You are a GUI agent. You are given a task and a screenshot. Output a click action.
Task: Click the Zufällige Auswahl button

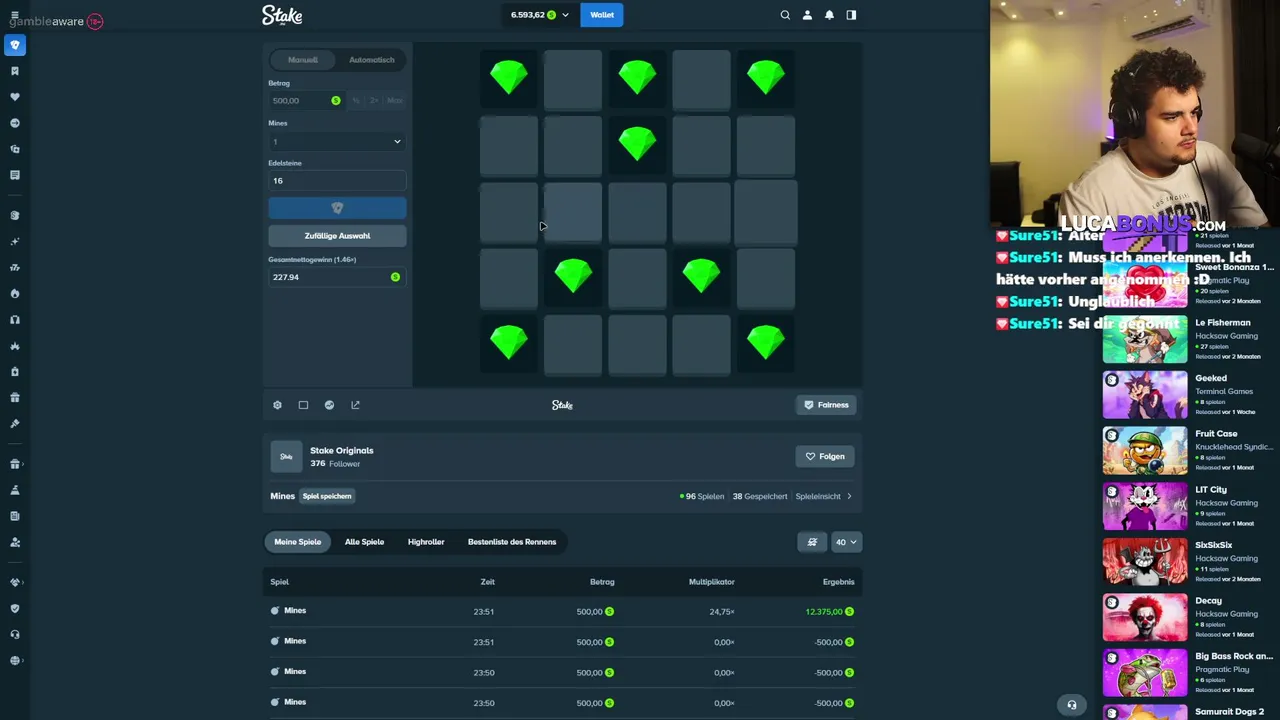[x=337, y=236]
